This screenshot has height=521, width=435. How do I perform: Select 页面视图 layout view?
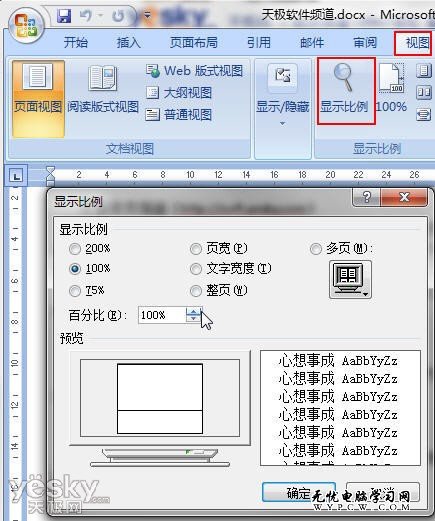tap(38, 98)
